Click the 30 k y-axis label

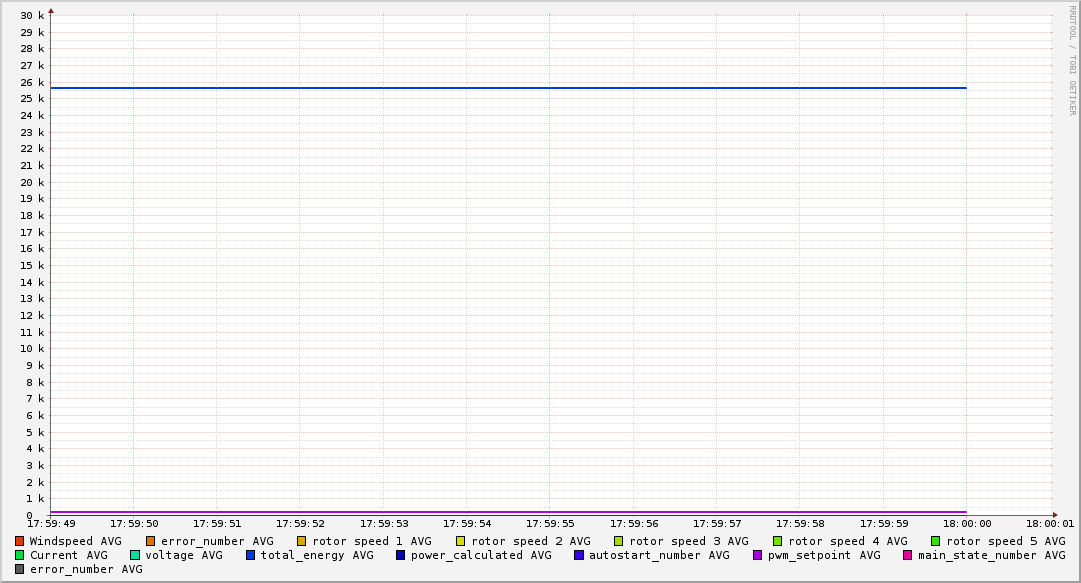coord(32,15)
